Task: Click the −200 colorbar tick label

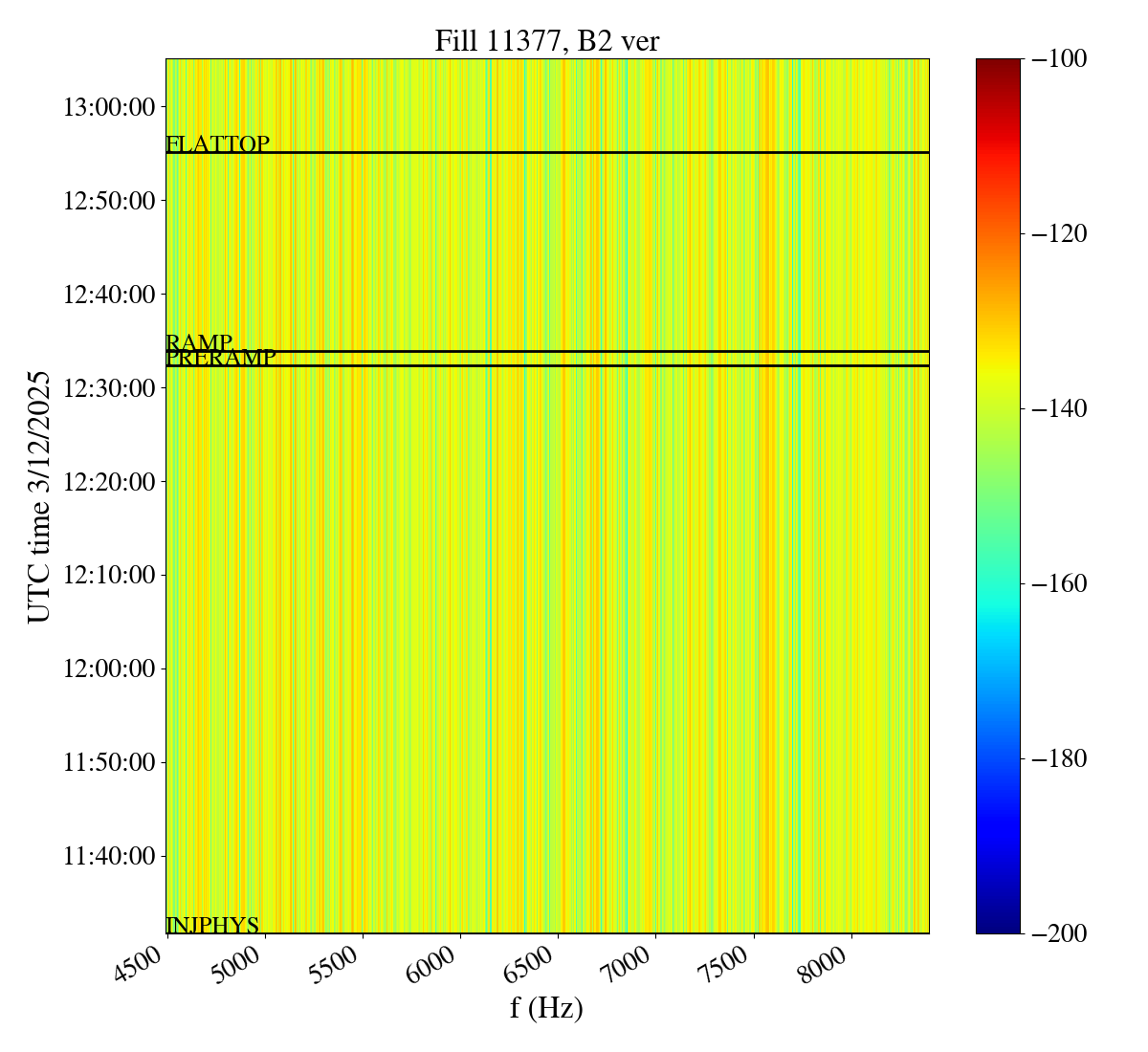Action: point(1060,933)
